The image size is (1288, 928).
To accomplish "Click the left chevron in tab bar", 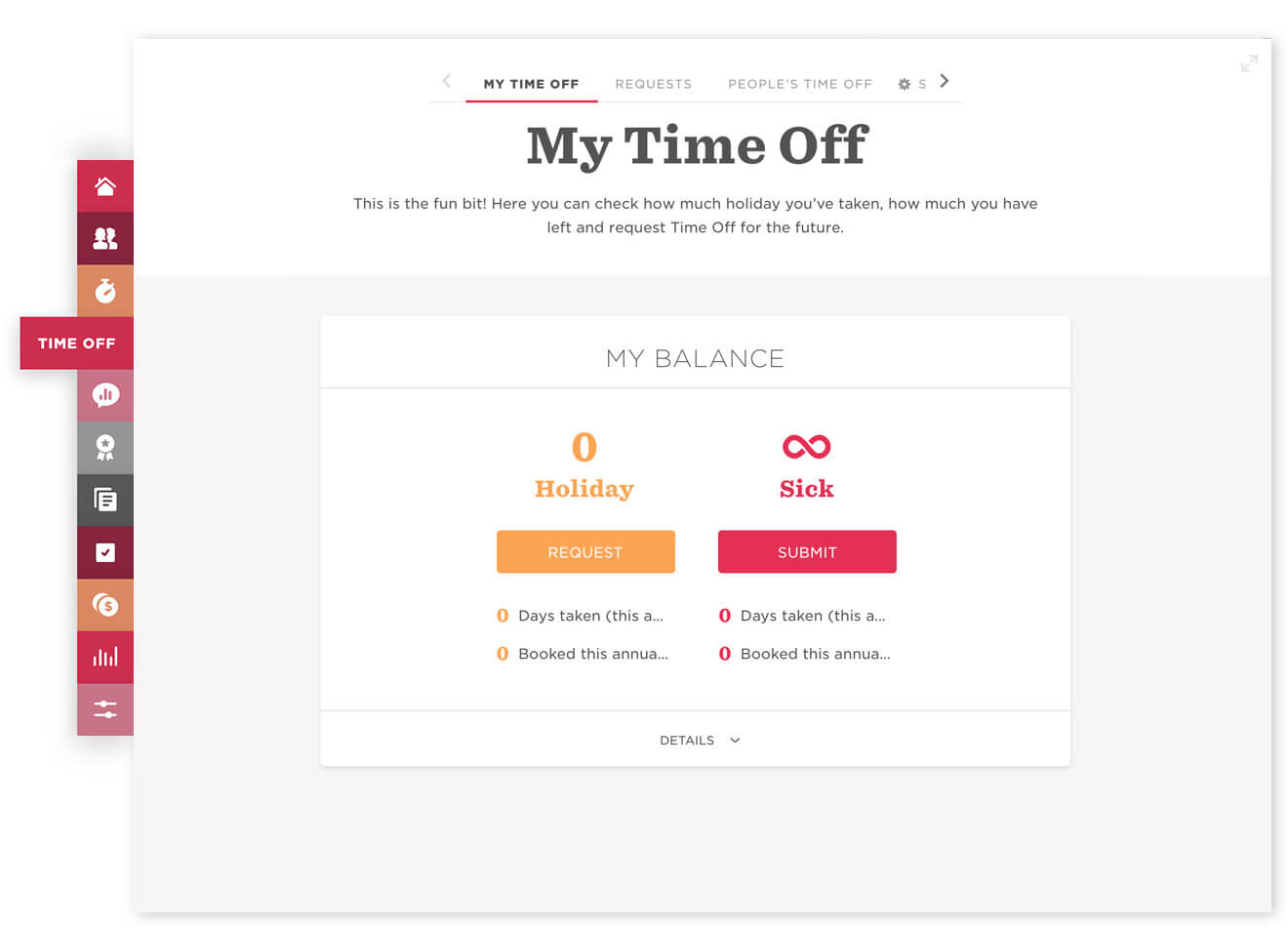I will (447, 81).
